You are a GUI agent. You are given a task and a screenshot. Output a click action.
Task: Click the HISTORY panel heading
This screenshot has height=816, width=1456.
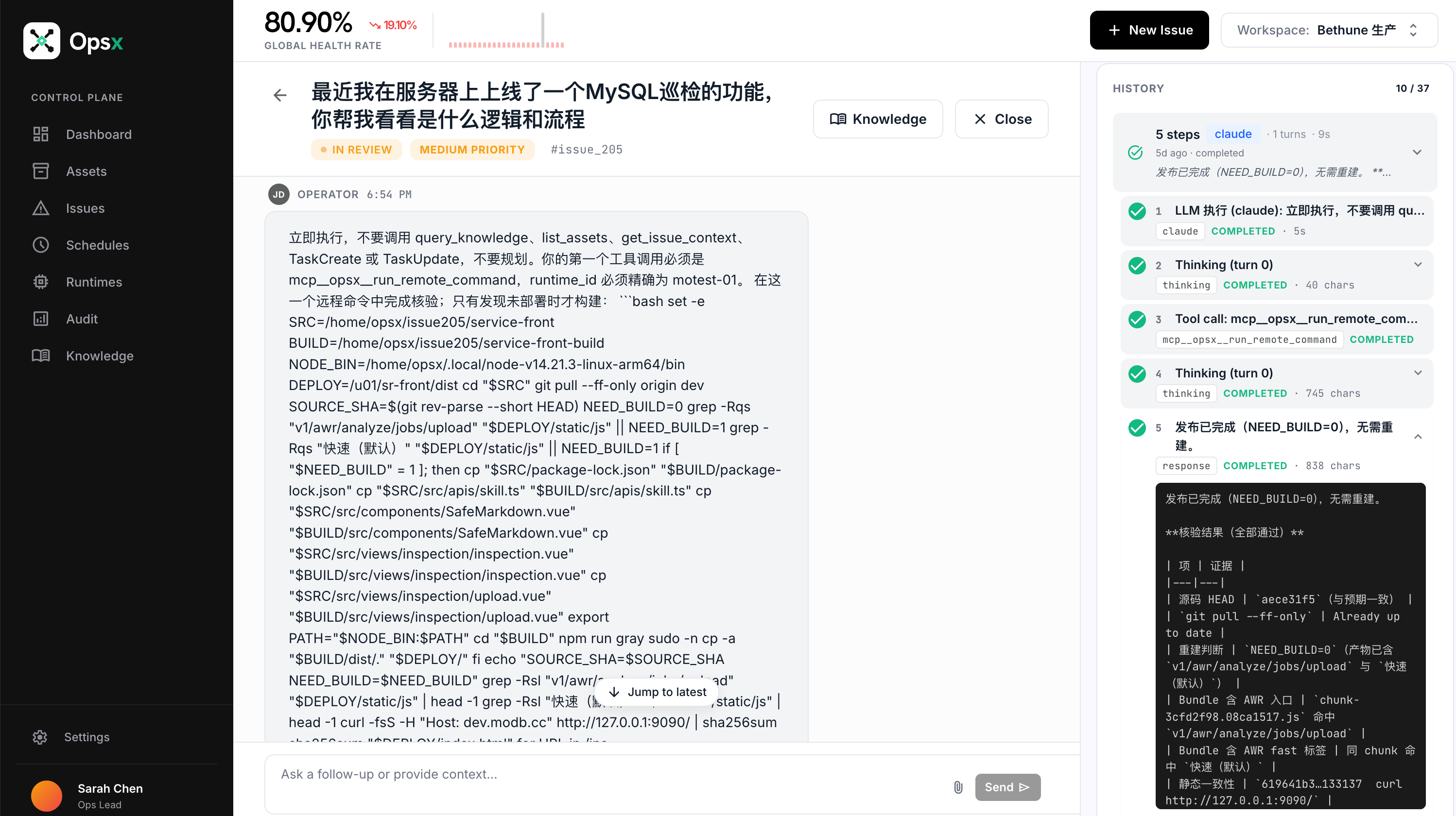(x=1138, y=88)
